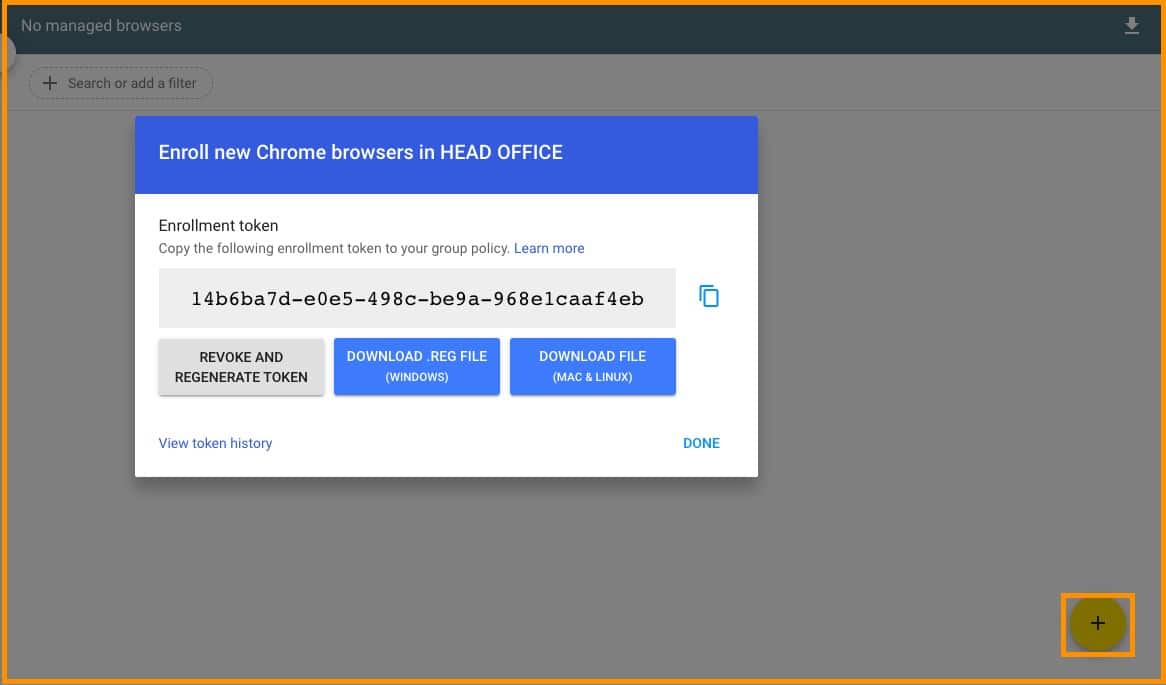Close the dialog with DONE
Screen dimensions: 1166x685
[701, 443]
